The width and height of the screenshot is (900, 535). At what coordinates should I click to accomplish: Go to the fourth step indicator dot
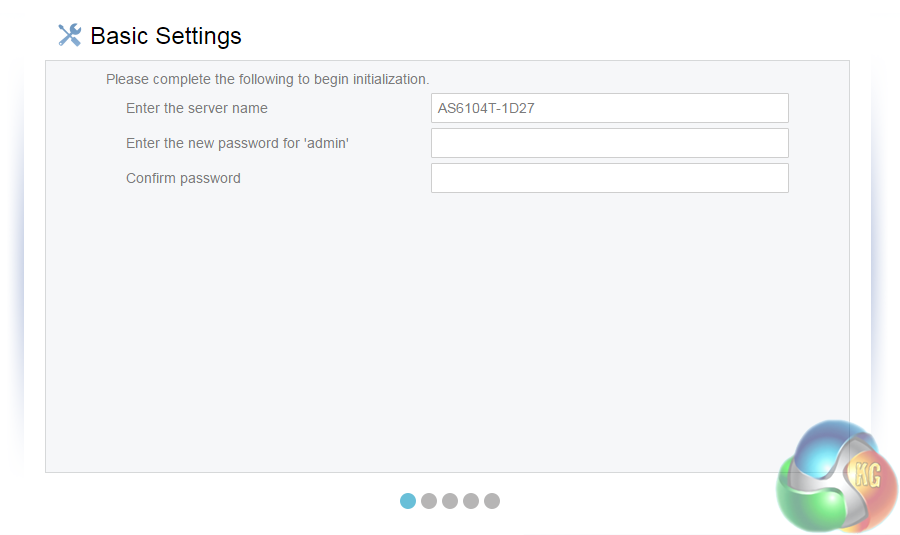[471, 501]
